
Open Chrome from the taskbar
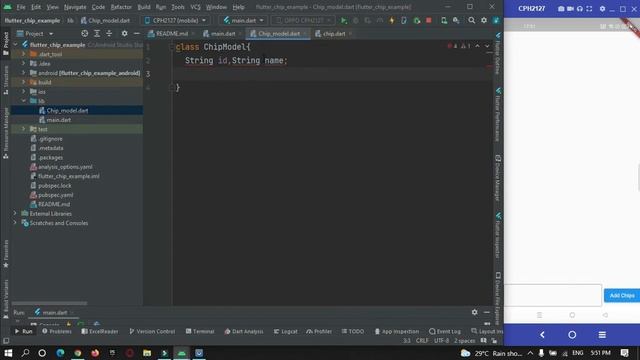pos(78,353)
